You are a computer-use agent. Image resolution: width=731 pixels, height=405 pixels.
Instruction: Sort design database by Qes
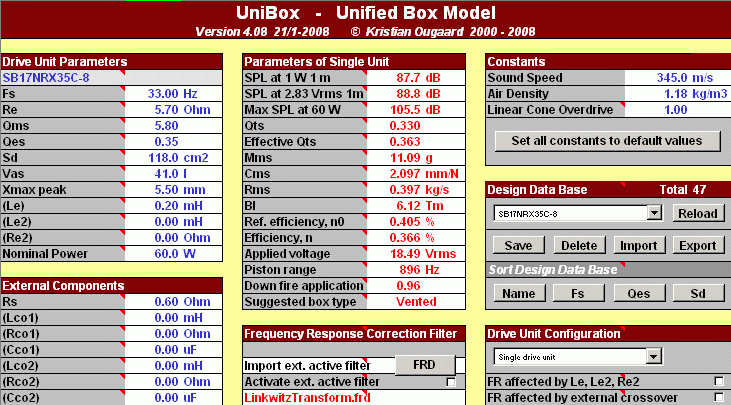[x=638, y=293]
